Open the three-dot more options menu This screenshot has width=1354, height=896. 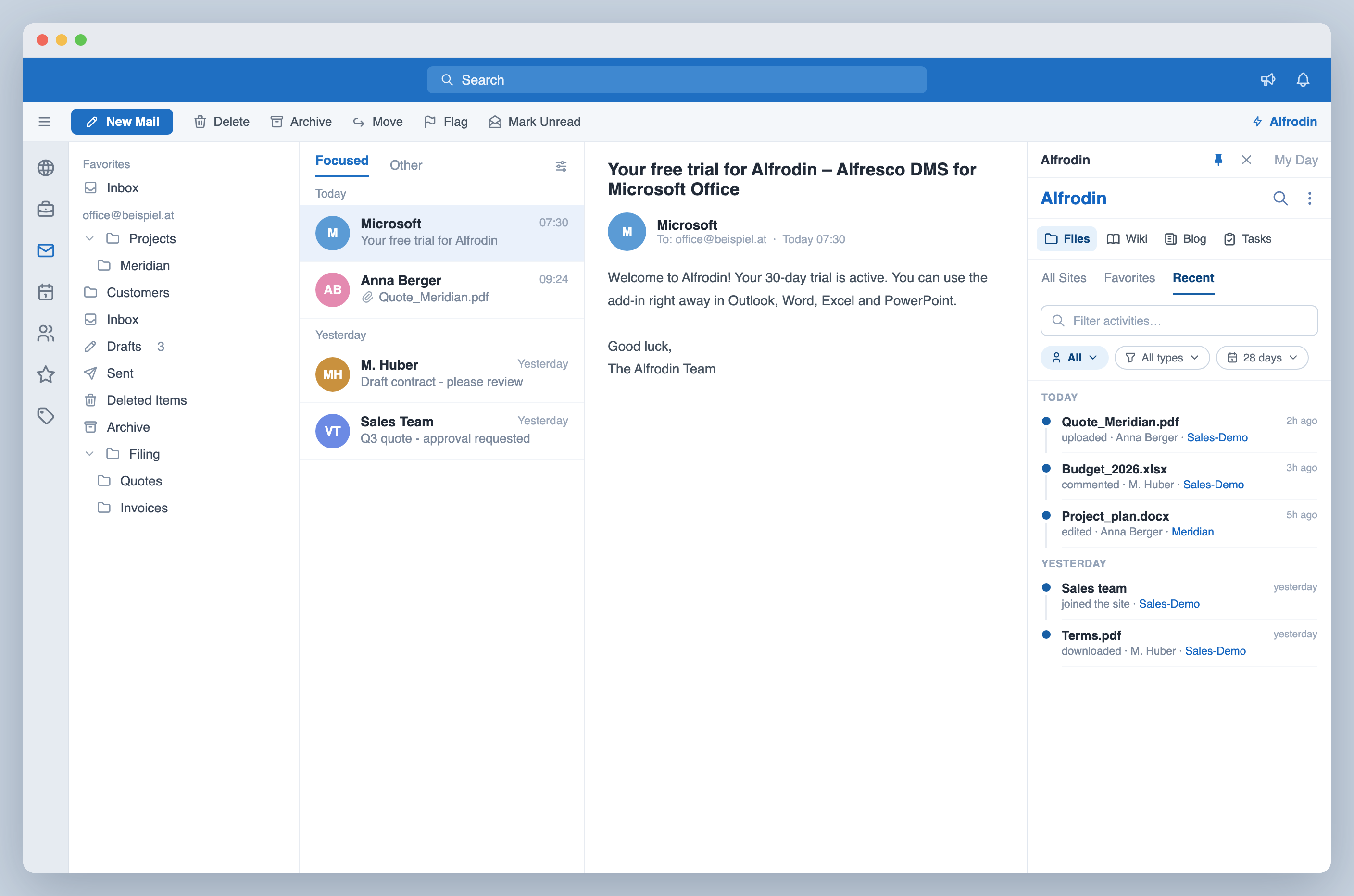[x=1309, y=199]
